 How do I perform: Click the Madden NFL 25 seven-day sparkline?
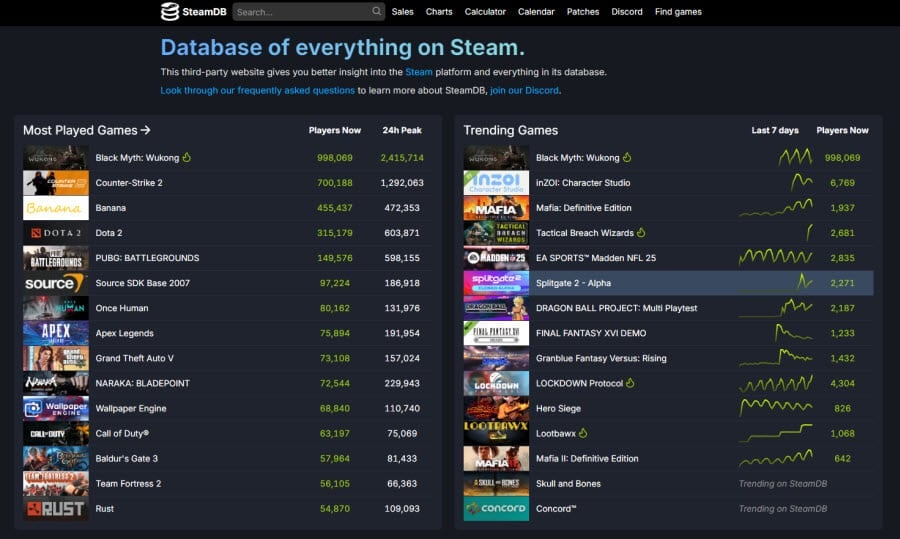tap(775, 257)
